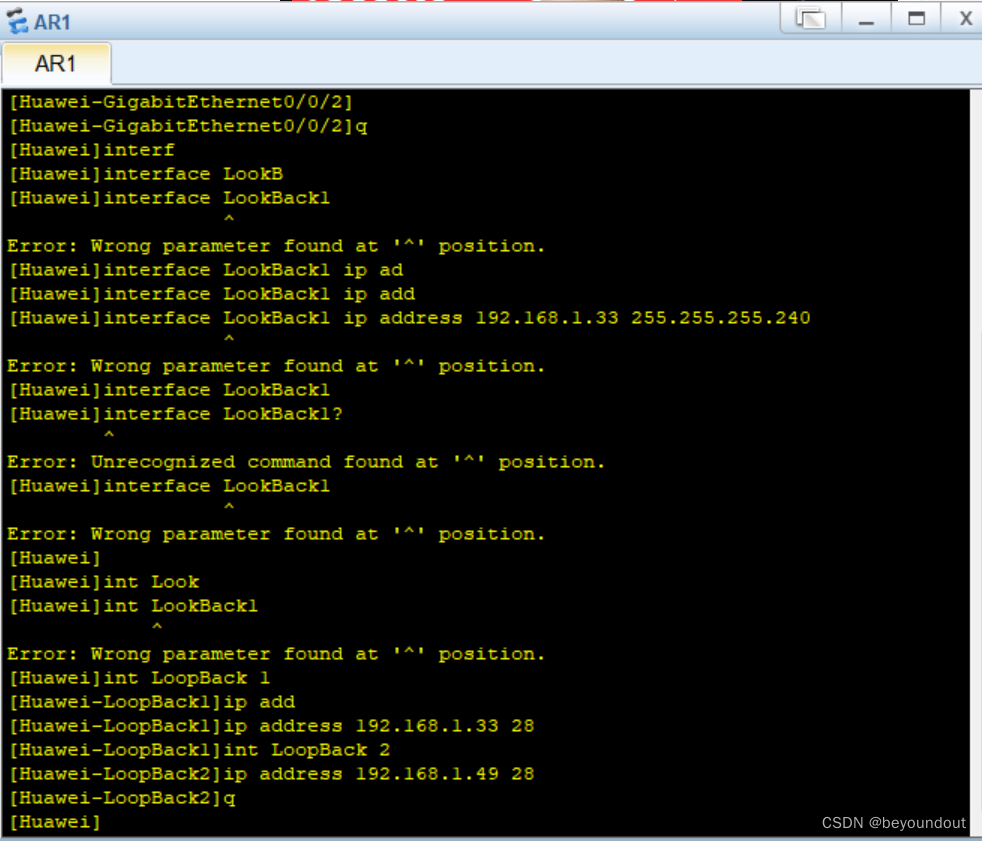Click the AR1 router icon in title bar
The width and height of the screenshot is (982, 841).
click(x=18, y=21)
